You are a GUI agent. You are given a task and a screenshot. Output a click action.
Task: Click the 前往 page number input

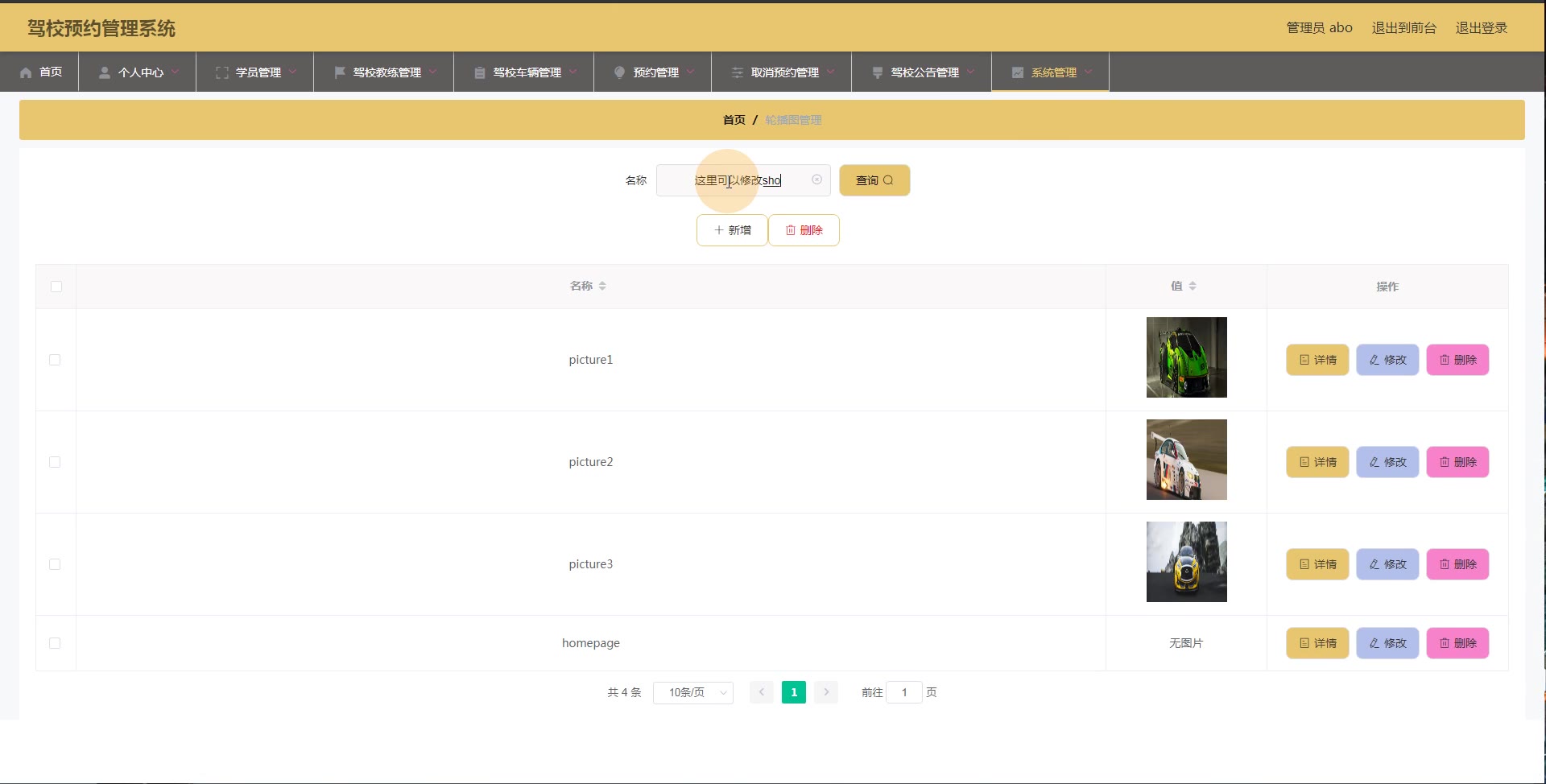click(x=904, y=692)
